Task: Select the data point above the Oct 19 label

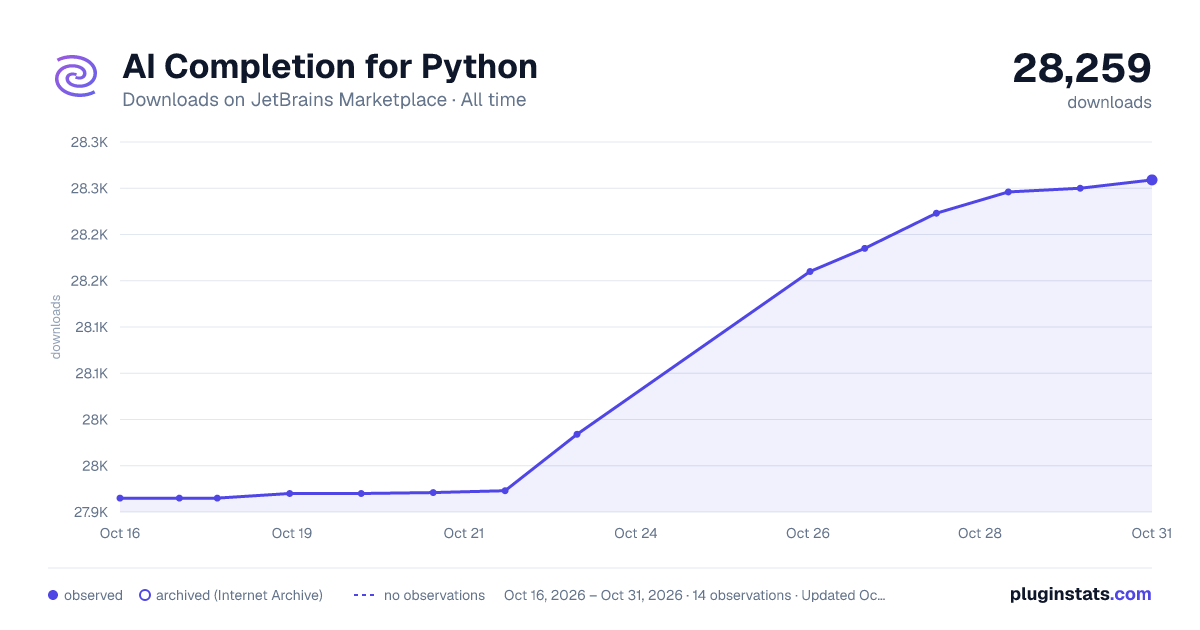Action: [x=290, y=493]
